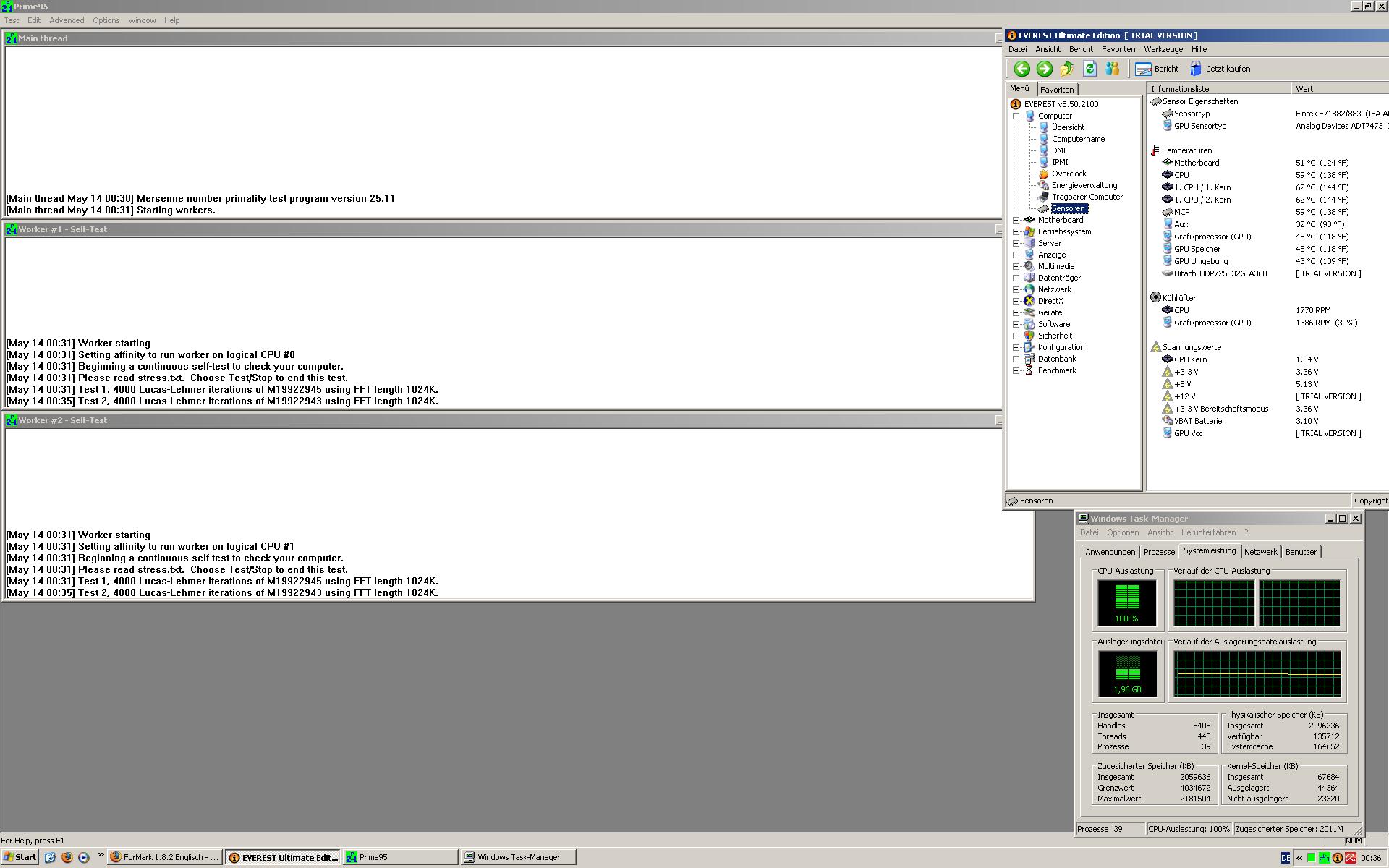
Task: Open the EVEREST Werkzeuge menu
Action: pyautogui.click(x=1163, y=49)
